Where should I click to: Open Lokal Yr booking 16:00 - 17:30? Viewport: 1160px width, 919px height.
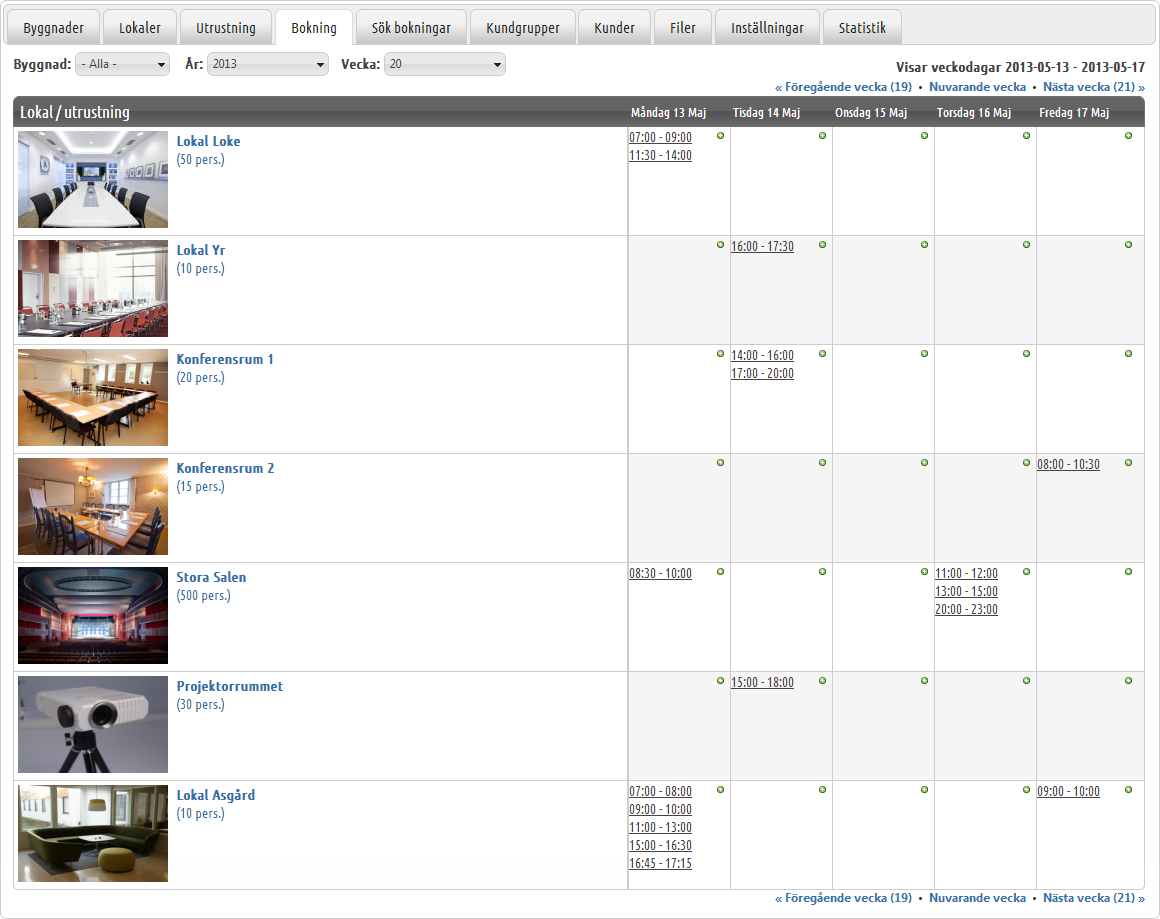[763, 246]
